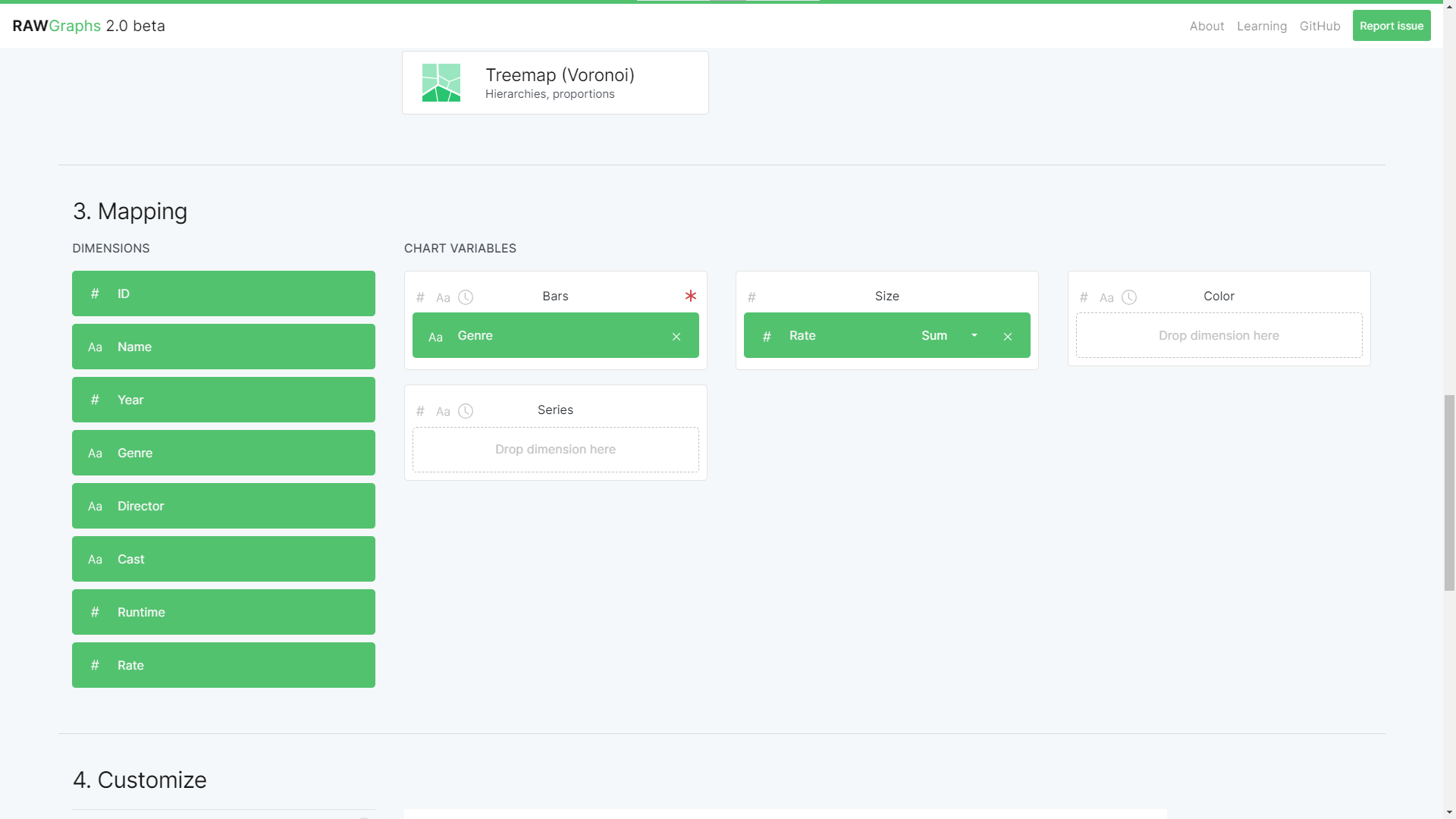Remove Genre from Bars variable

point(677,335)
